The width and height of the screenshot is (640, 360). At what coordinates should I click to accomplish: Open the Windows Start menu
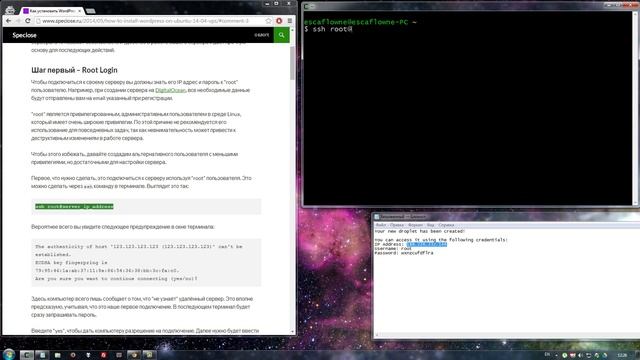pos(9,354)
